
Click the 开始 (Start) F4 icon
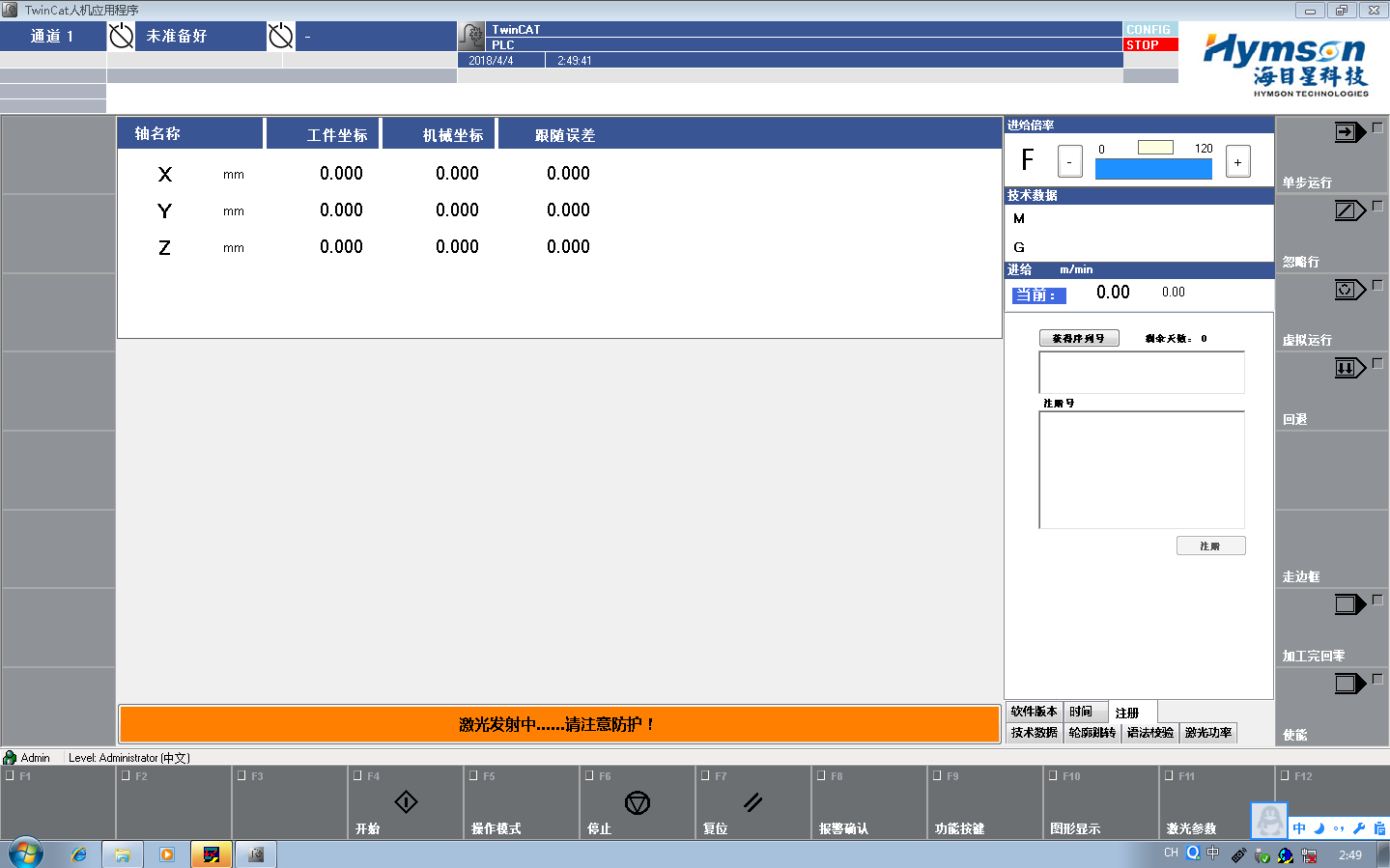pyautogui.click(x=405, y=801)
